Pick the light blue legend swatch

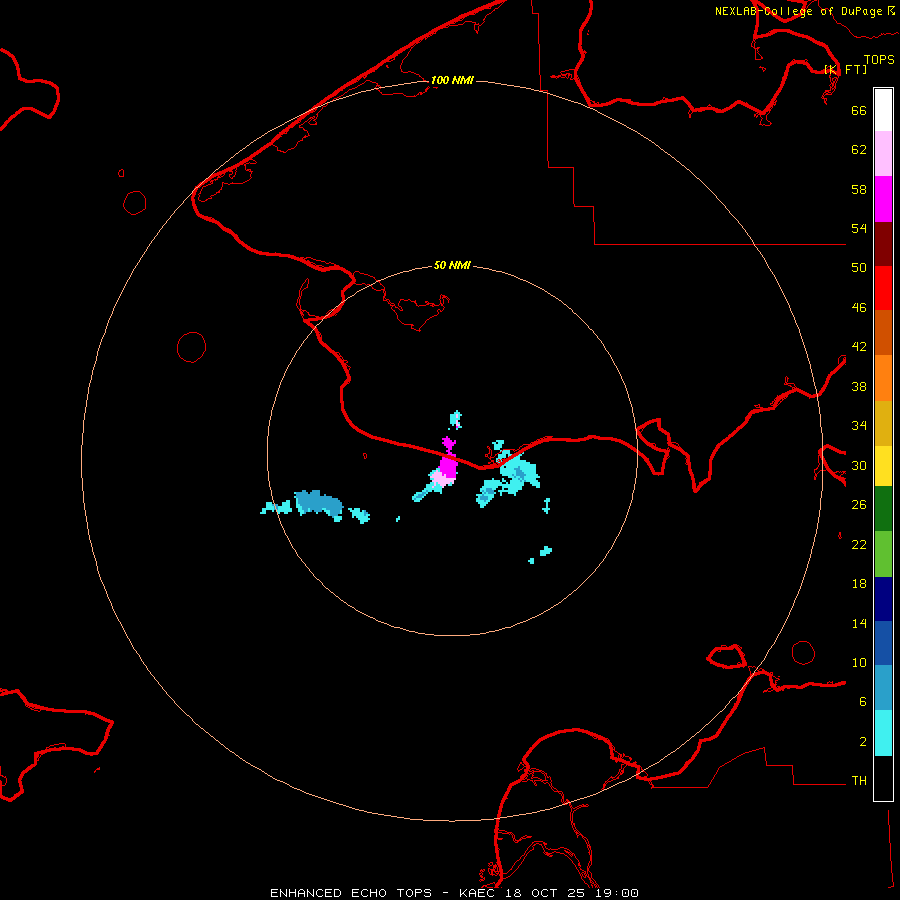coord(883,688)
